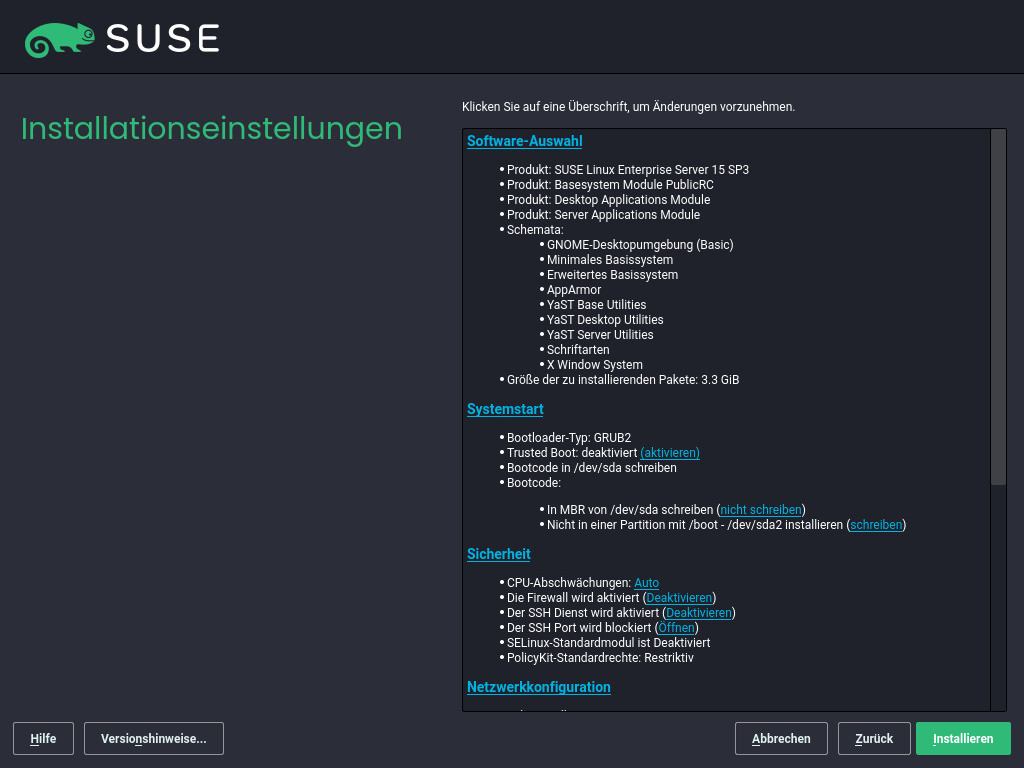This screenshot has height=768, width=1024.
Task: Select text 'Produkt: Server Applications Module'
Action: [603, 215]
